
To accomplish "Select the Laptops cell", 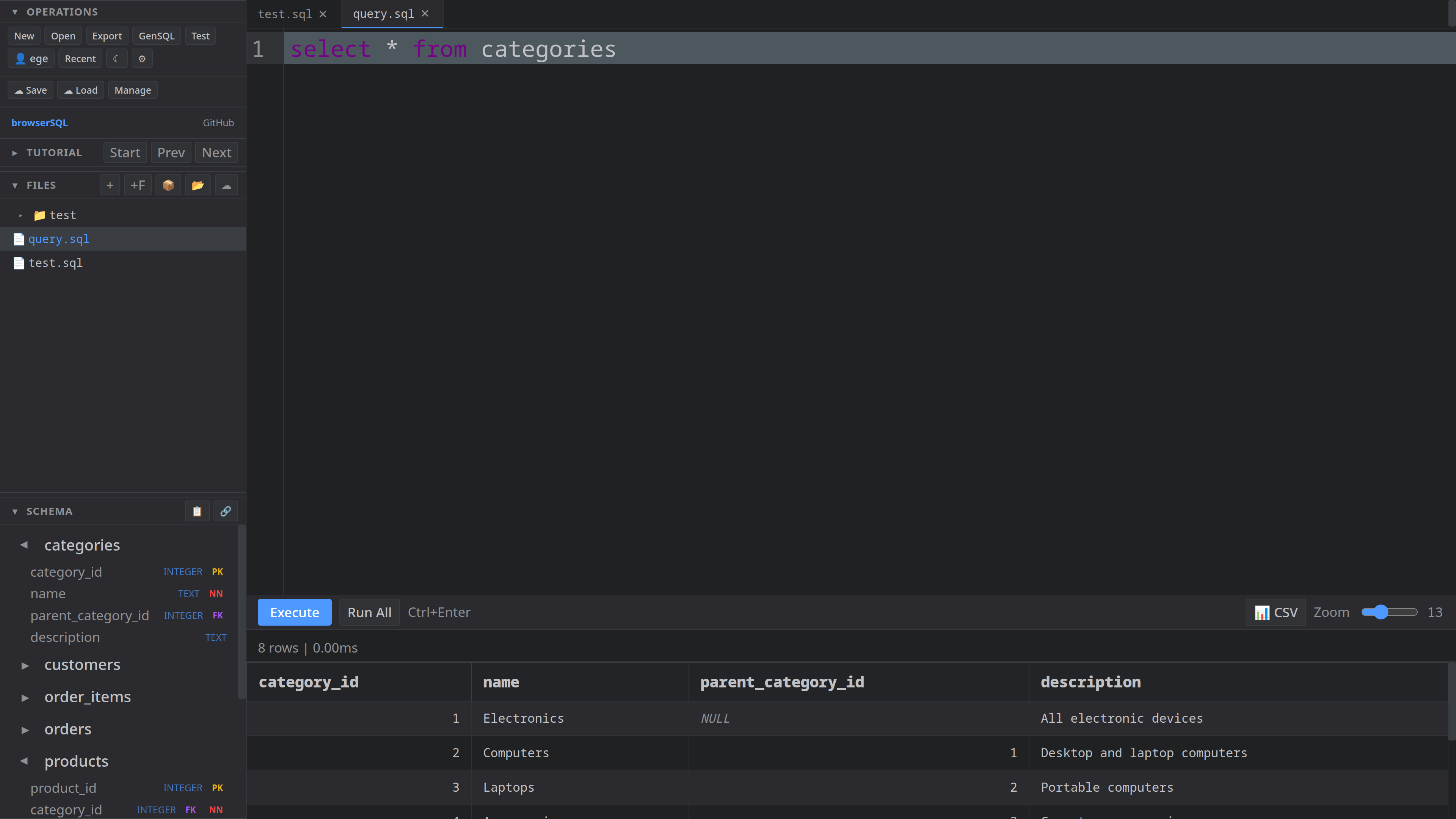I will [x=580, y=788].
